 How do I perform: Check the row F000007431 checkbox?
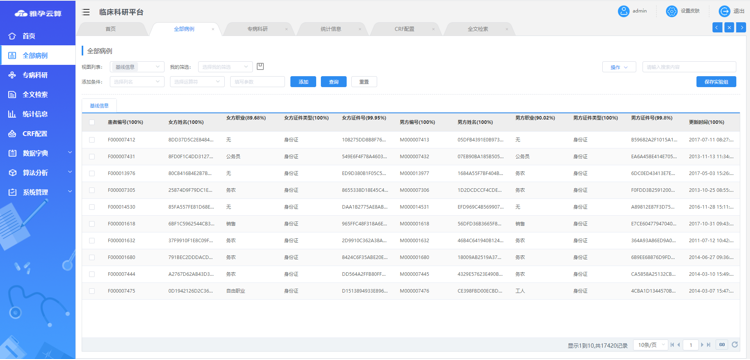tap(92, 156)
